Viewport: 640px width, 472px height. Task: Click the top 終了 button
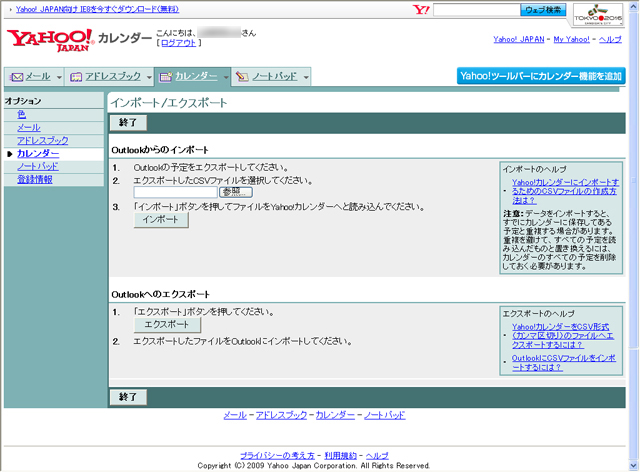point(128,123)
